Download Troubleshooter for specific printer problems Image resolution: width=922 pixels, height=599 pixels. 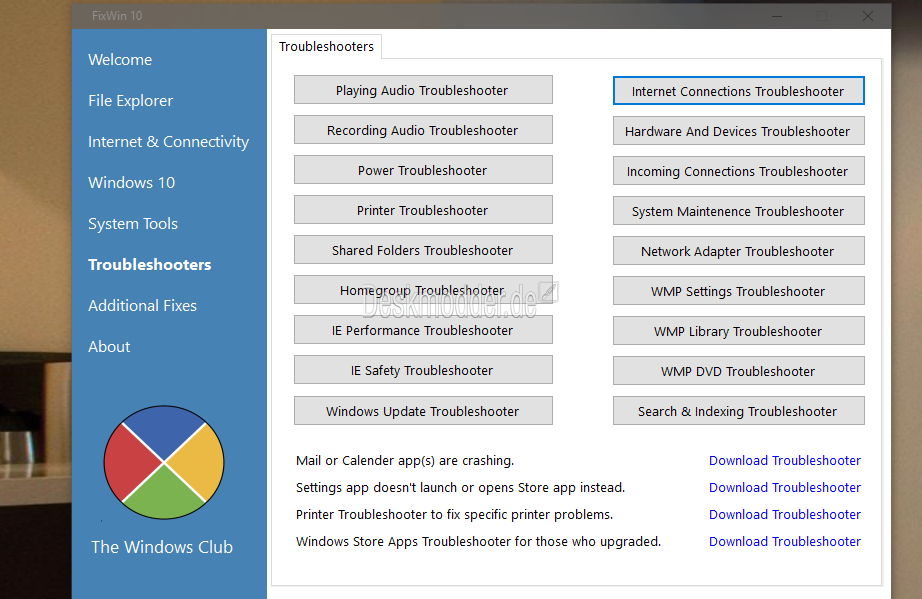(x=784, y=514)
